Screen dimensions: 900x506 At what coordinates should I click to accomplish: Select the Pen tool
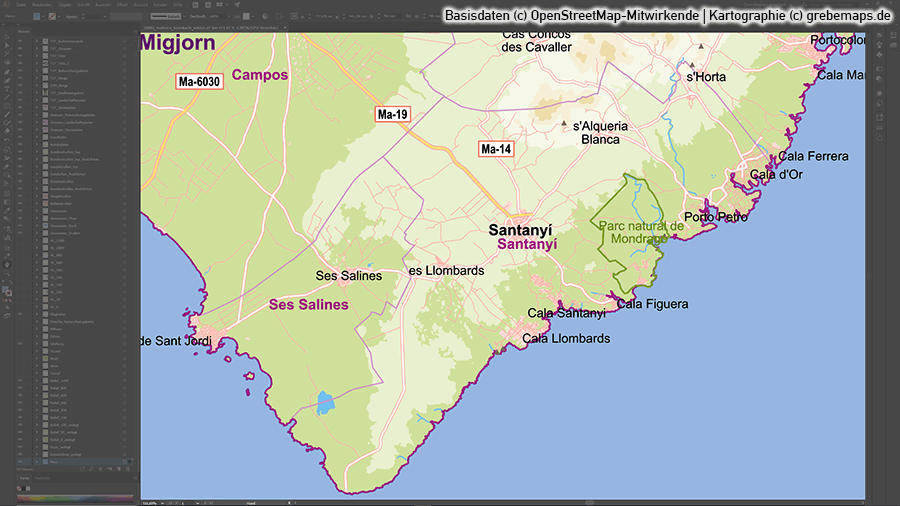[6, 73]
